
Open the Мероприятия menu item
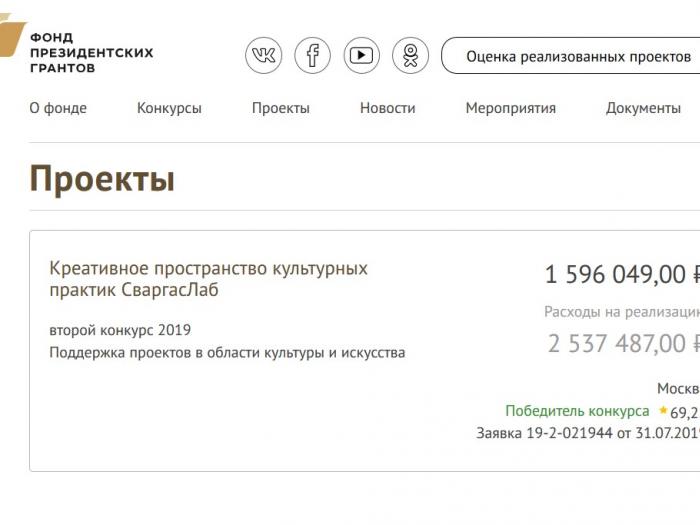pos(511,108)
